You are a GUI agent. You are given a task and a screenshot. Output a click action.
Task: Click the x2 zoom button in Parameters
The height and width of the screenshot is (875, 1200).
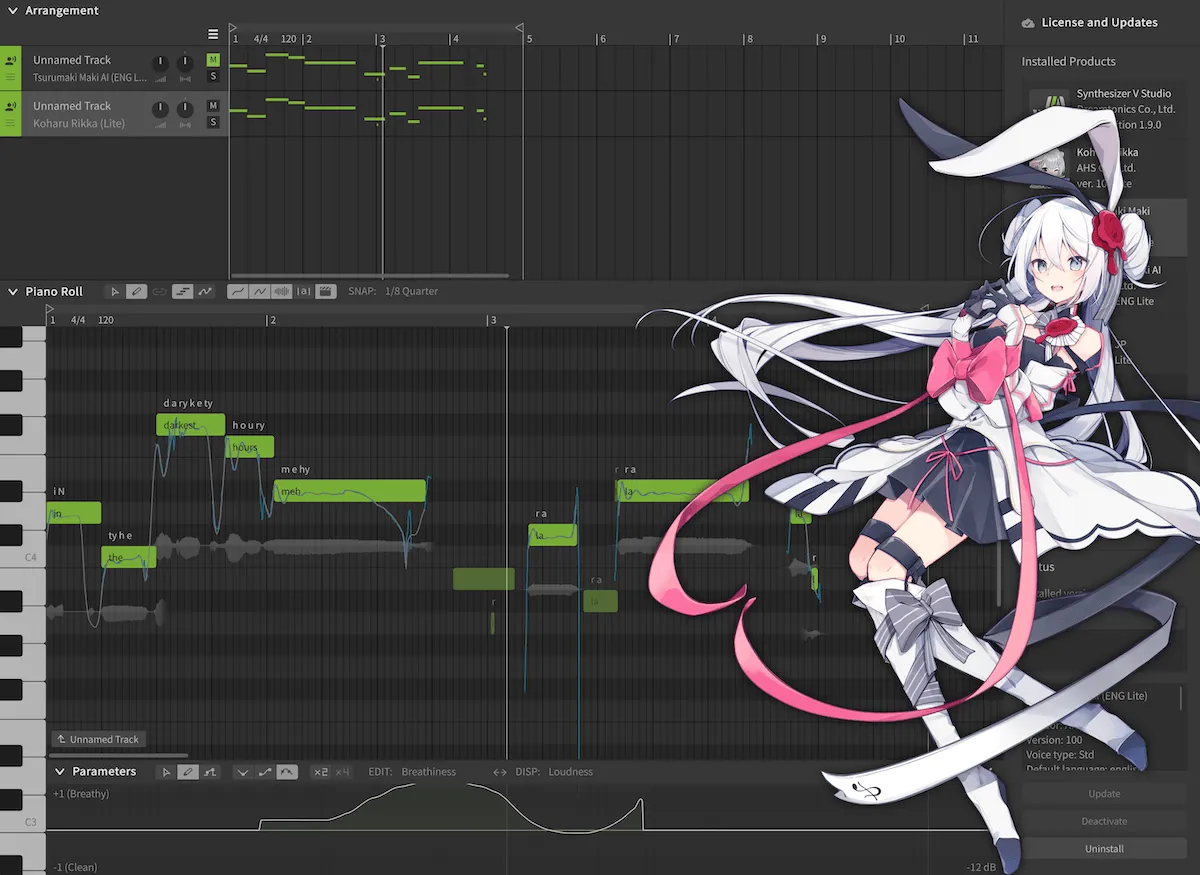[321, 772]
